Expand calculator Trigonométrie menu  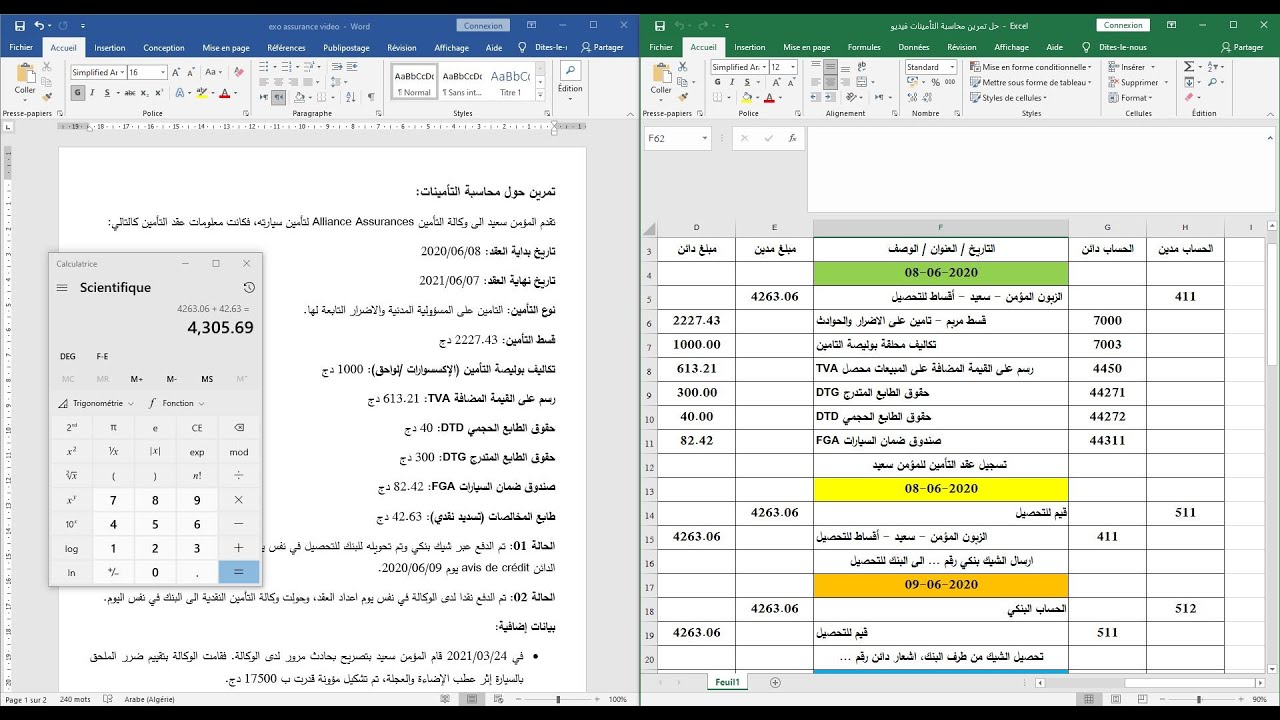(97, 403)
